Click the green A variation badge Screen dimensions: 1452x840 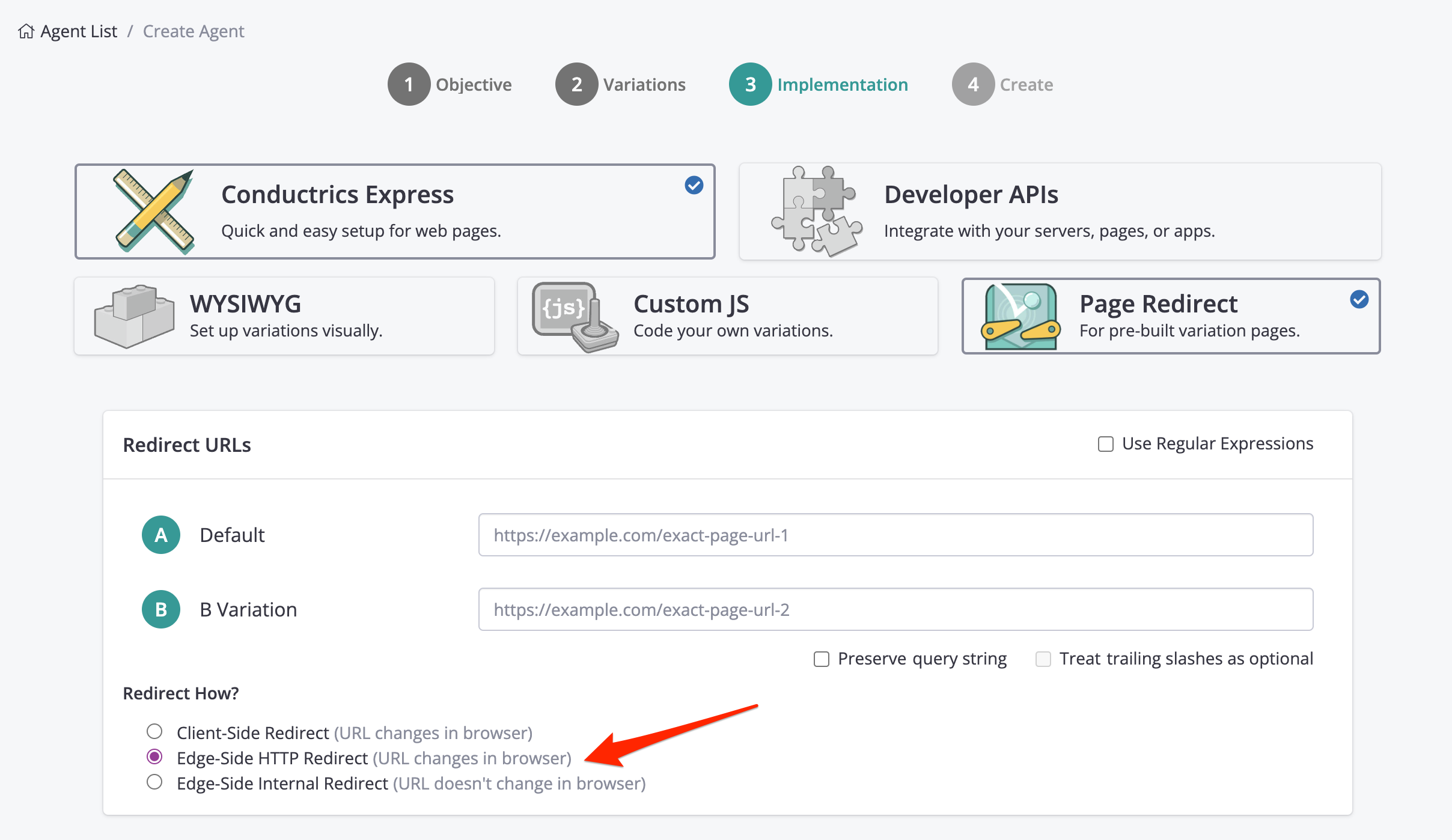pyautogui.click(x=161, y=535)
